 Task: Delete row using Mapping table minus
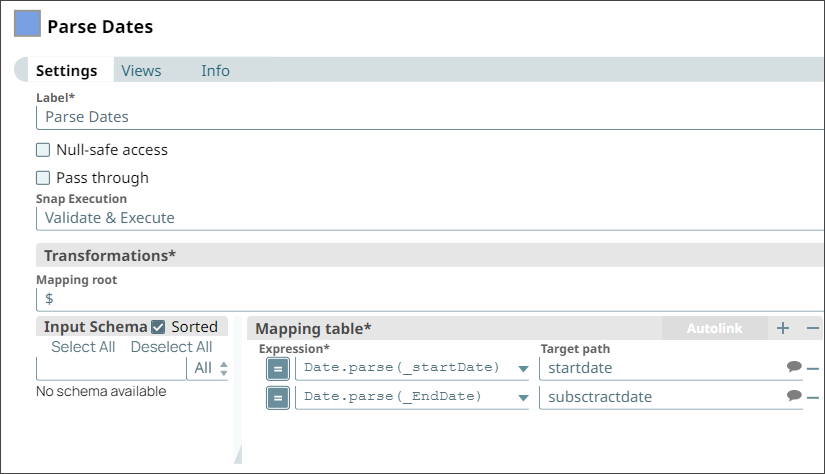click(813, 328)
